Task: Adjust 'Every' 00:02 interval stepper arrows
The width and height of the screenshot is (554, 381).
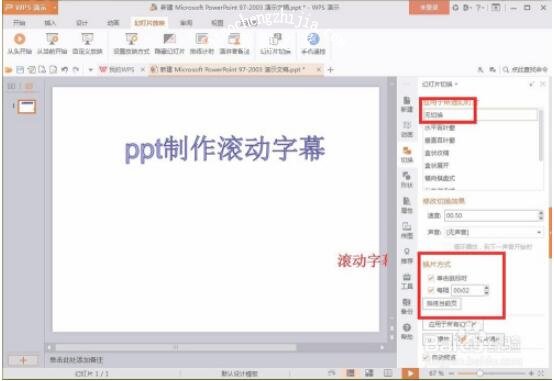Action: [486, 290]
